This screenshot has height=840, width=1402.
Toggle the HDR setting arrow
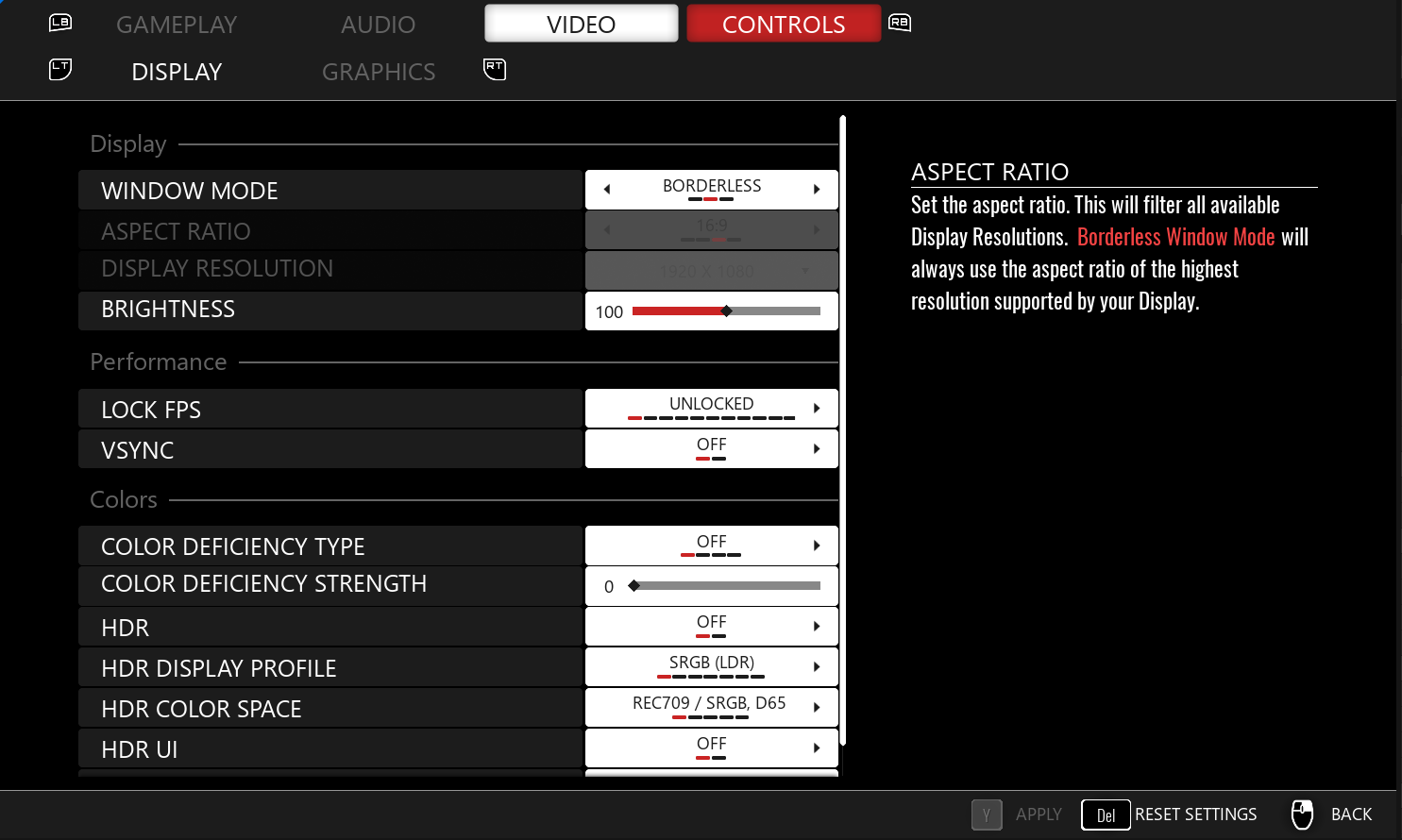(x=817, y=627)
